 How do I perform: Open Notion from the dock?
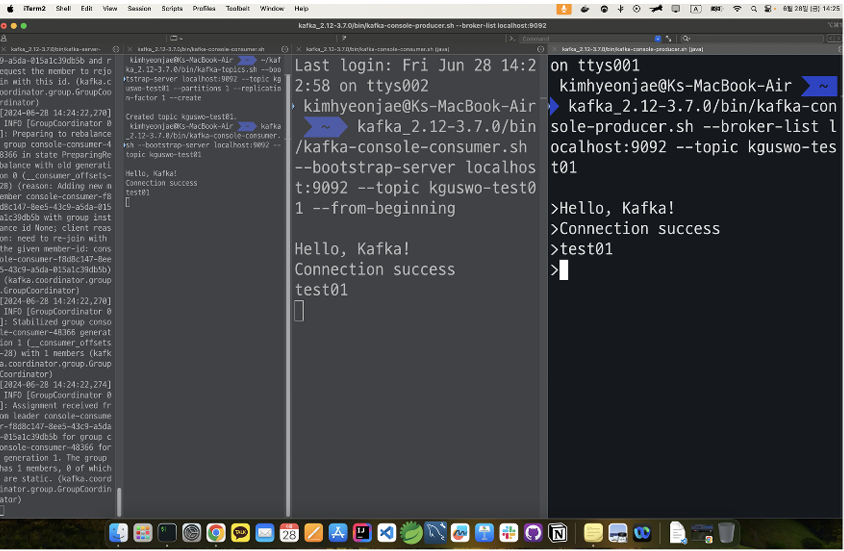point(558,534)
